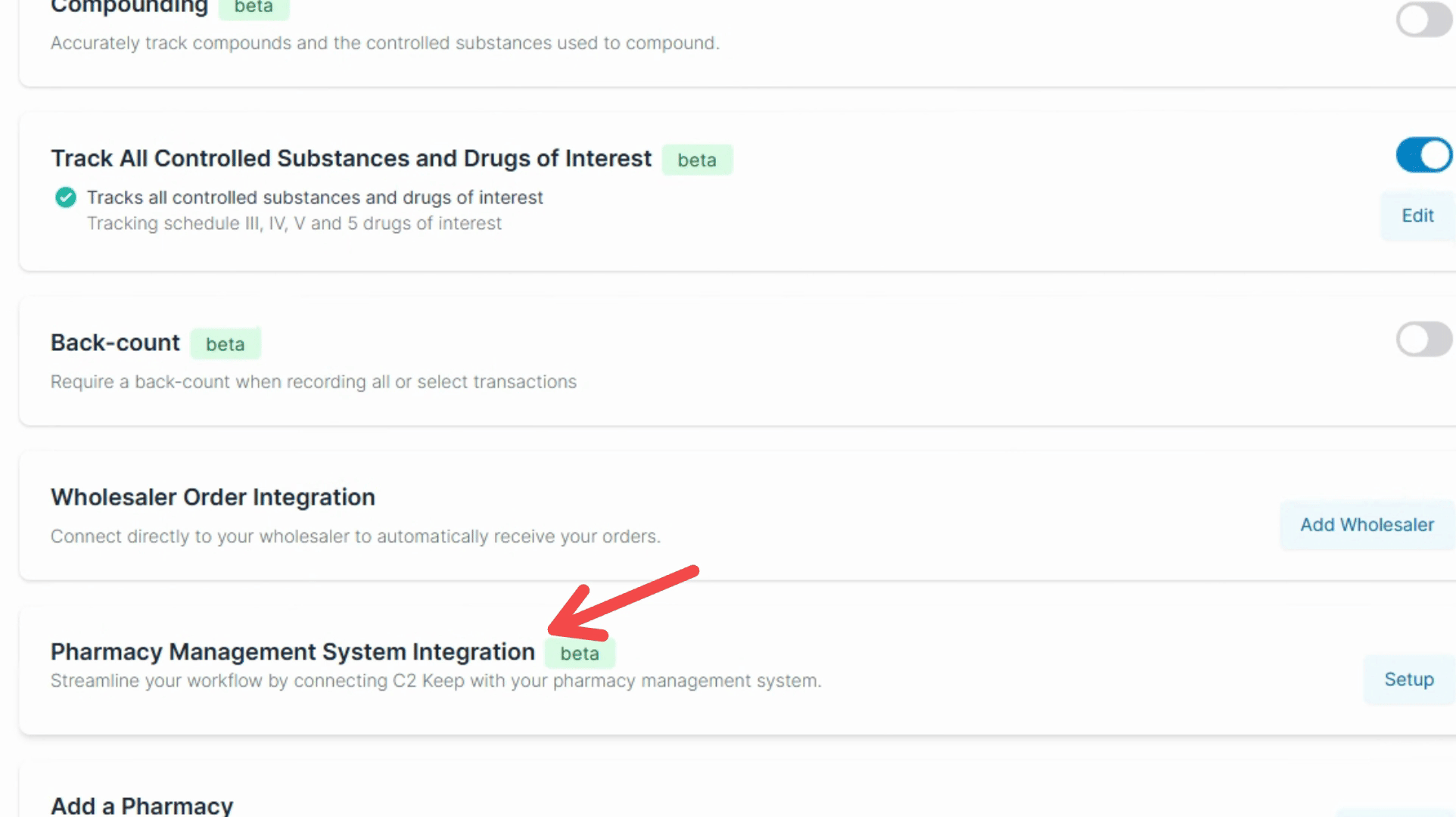
Task: Turn off Track All Controlled Substances toggle
Action: click(1424, 155)
